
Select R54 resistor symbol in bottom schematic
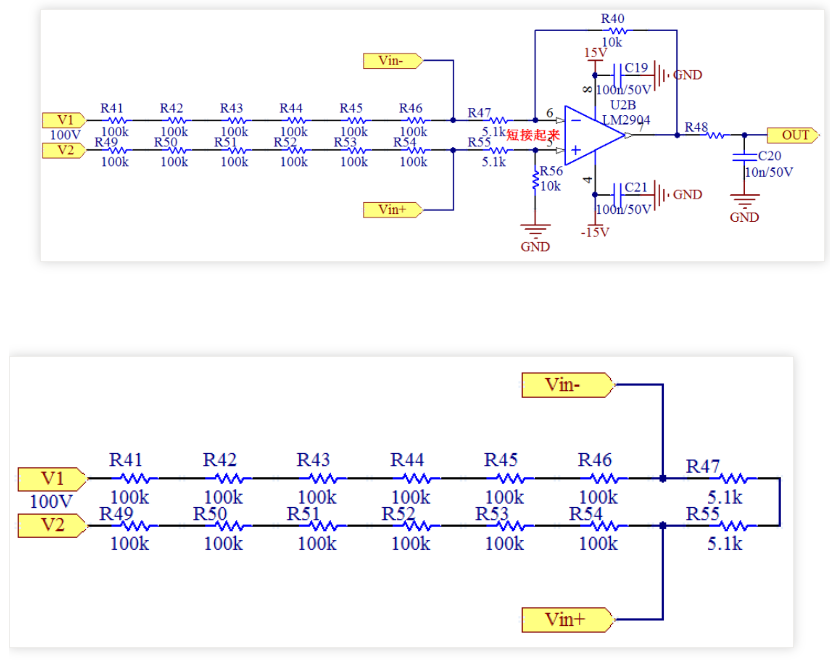point(604,526)
